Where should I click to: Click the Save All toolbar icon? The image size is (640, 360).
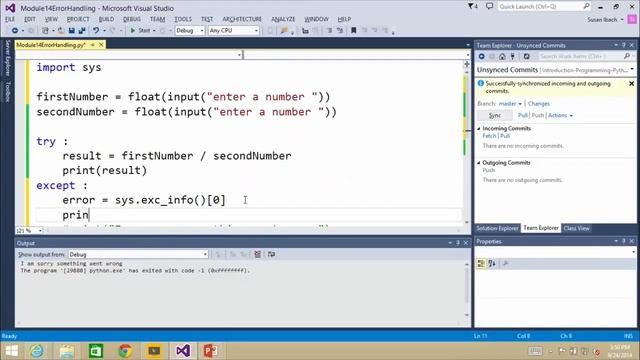(82, 31)
